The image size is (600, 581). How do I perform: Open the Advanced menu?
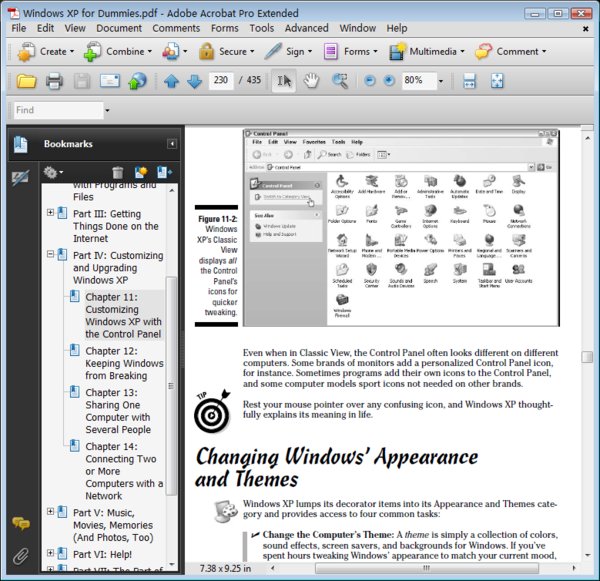tap(307, 28)
